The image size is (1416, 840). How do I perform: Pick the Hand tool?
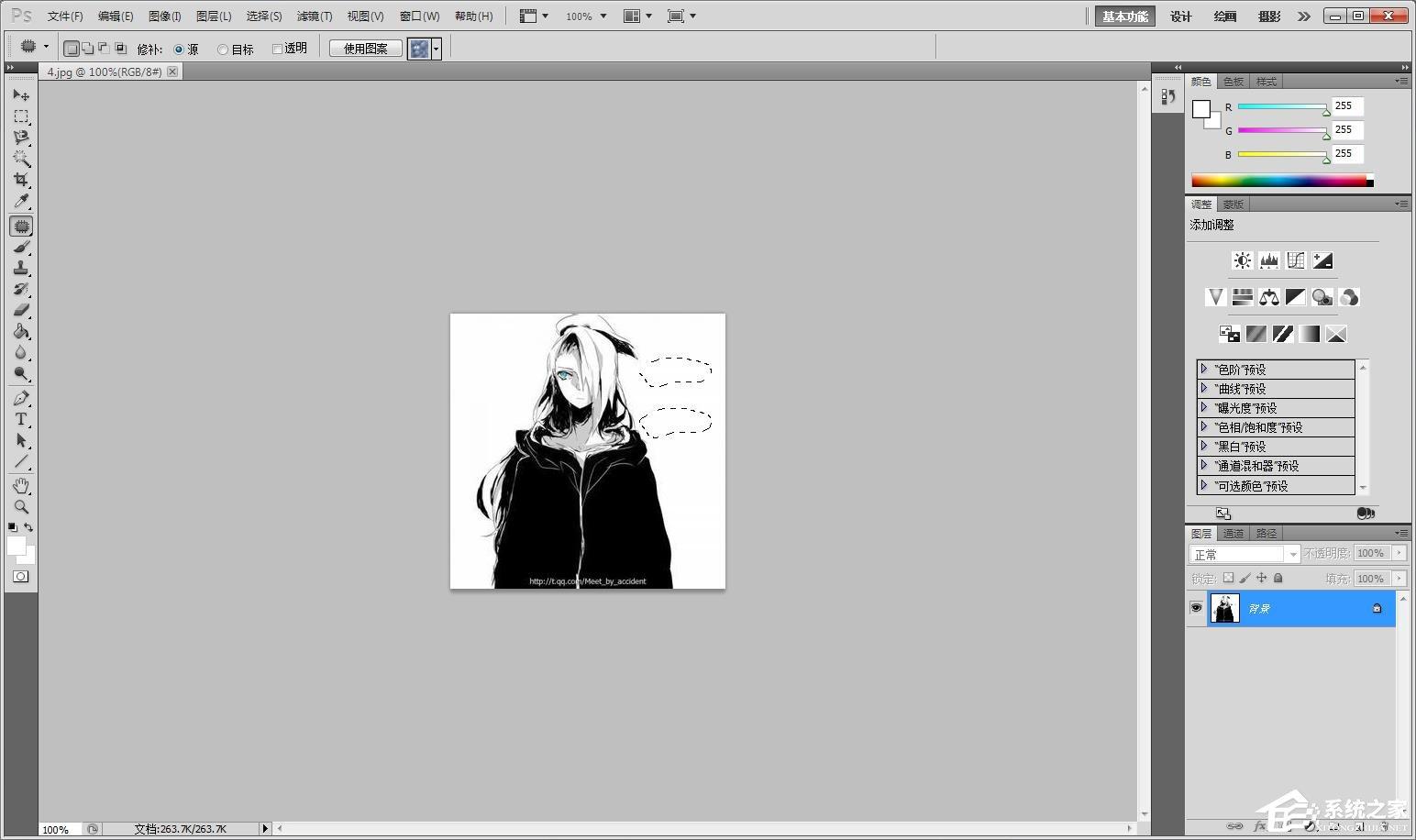(20, 485)
